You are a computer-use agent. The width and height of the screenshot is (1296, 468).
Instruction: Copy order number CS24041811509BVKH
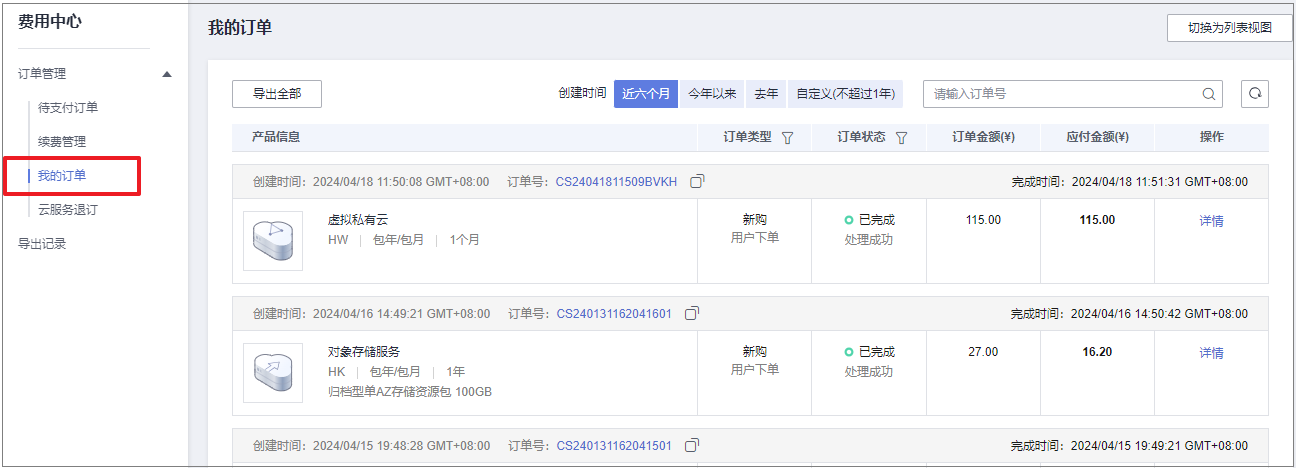point(697,181)
